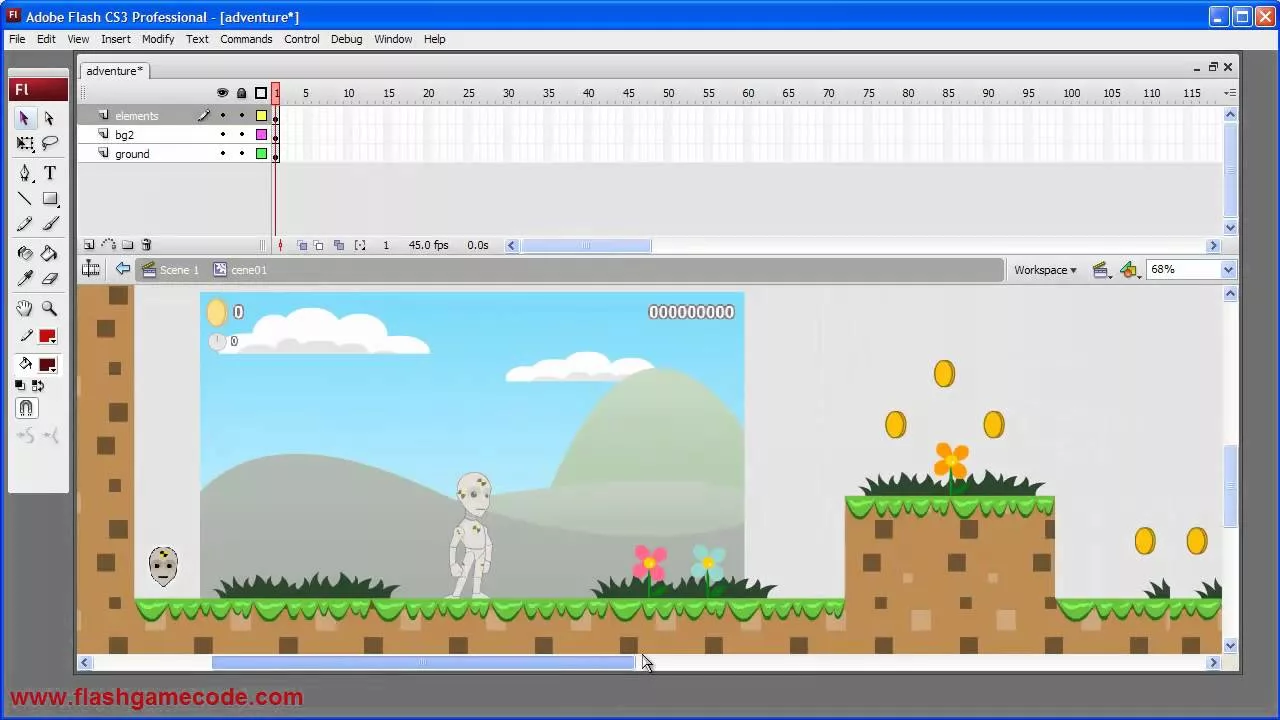
Task: Show elements layer as outlines
Action: pos(261,115)
